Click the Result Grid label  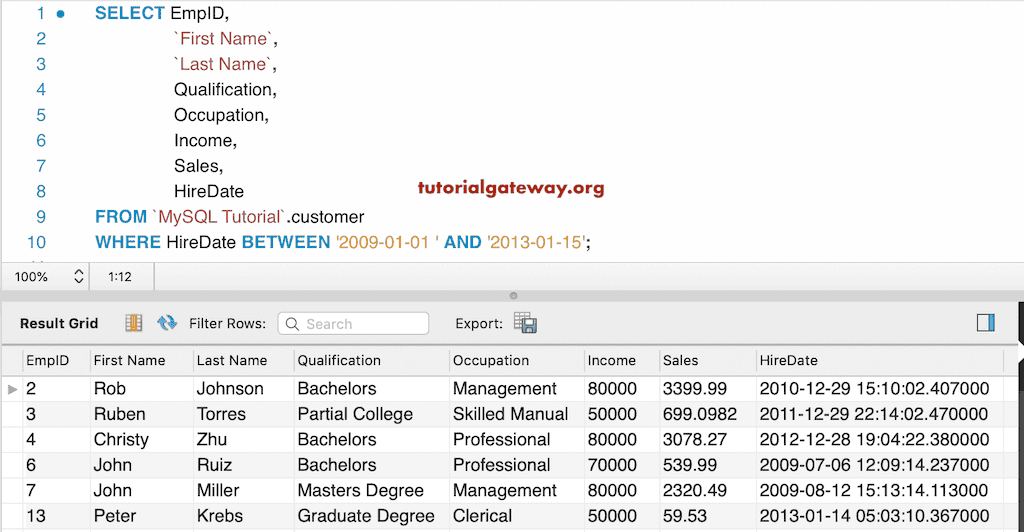(x=59, y=324)
